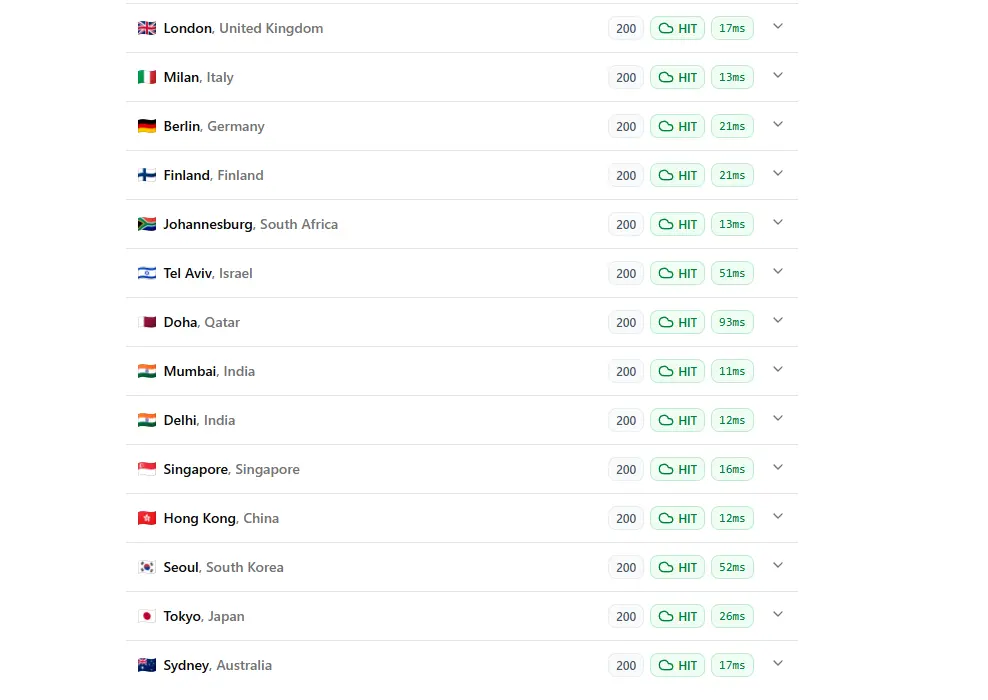Expand the Hong Kong result details
This screenshot has height=700, width=988.
[x=778, y=517]
